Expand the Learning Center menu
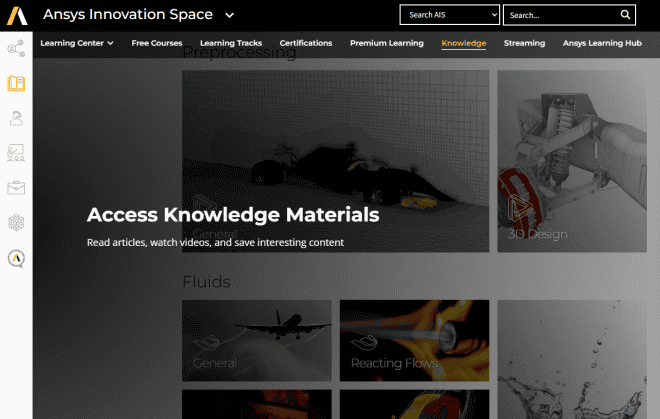 77,43
